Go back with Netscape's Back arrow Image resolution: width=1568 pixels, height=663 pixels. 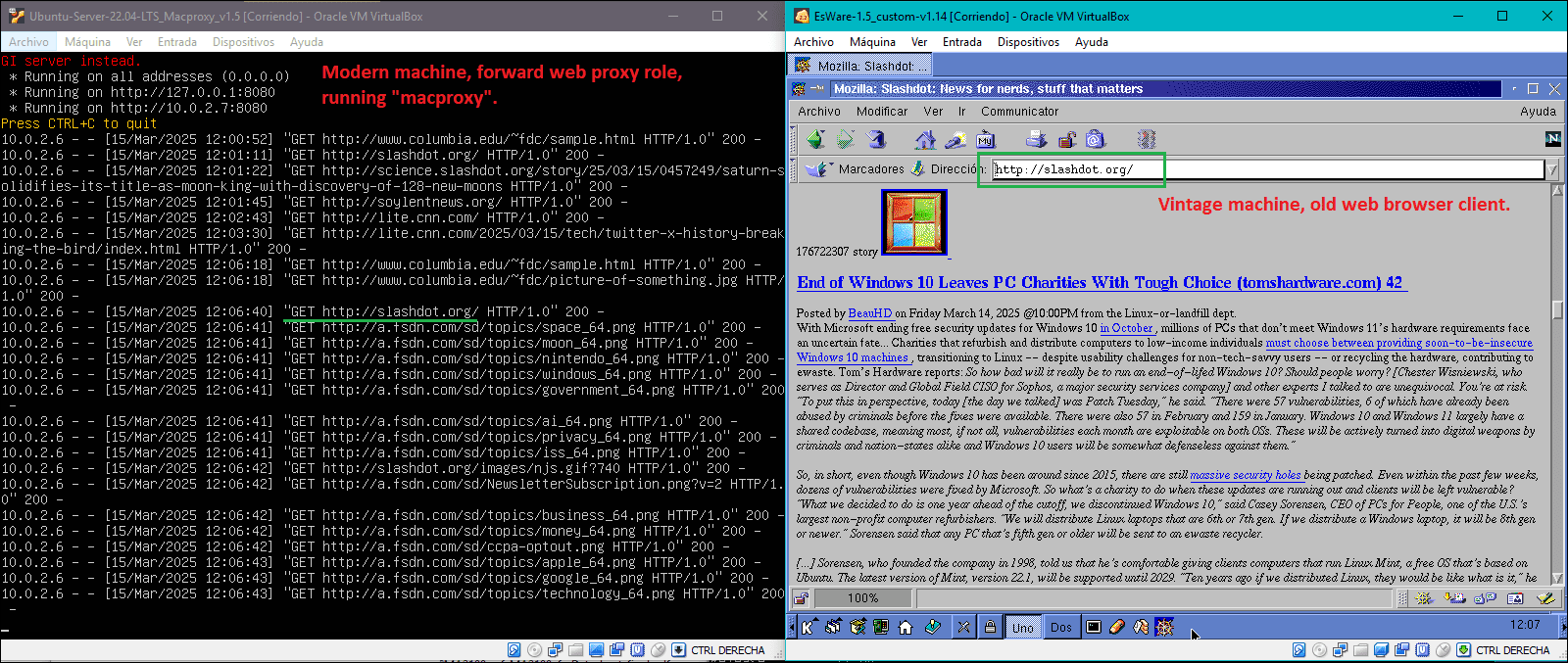point(816,140)
